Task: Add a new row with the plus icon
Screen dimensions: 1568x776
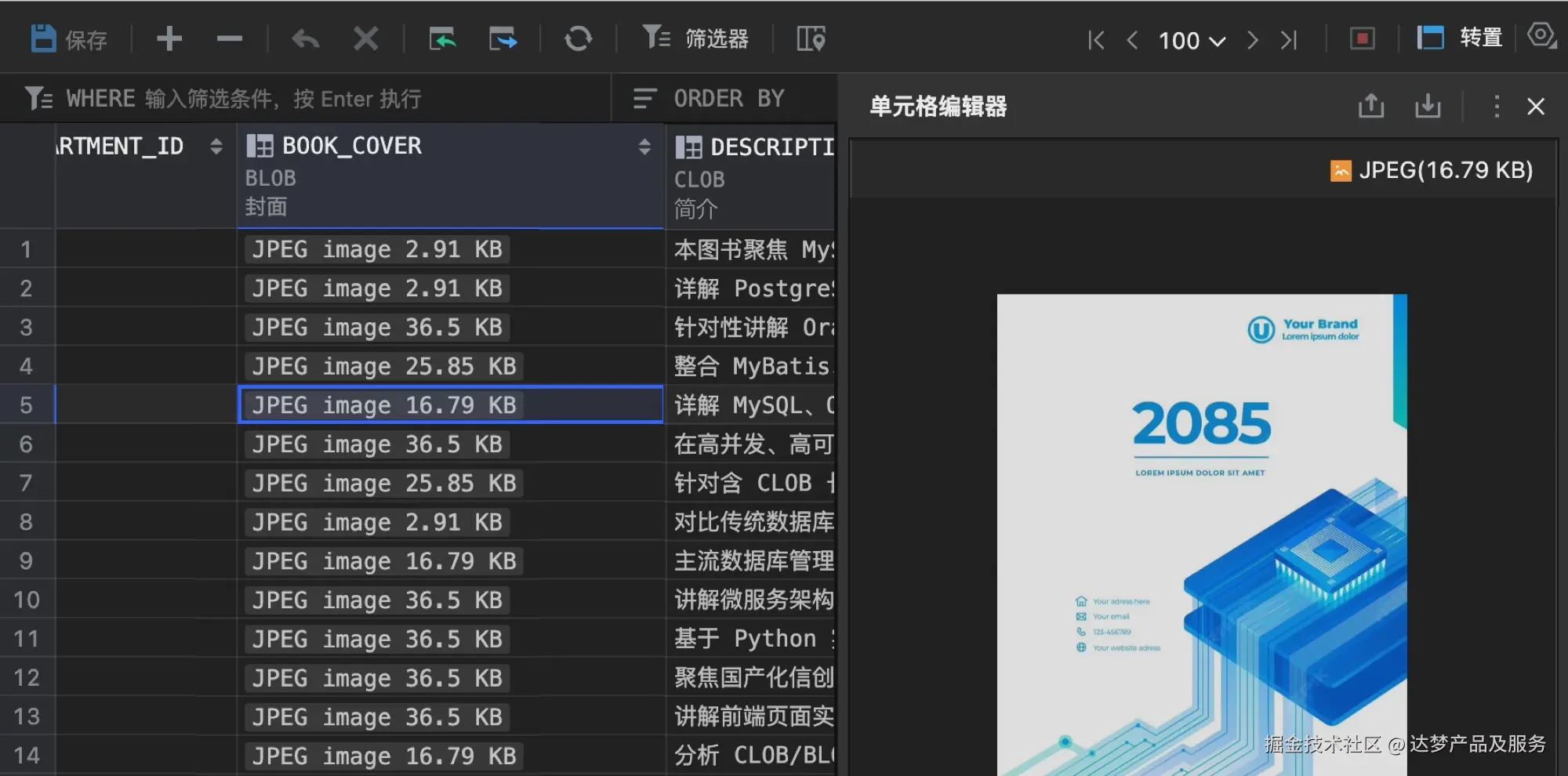Action: [x=169, y=38]
